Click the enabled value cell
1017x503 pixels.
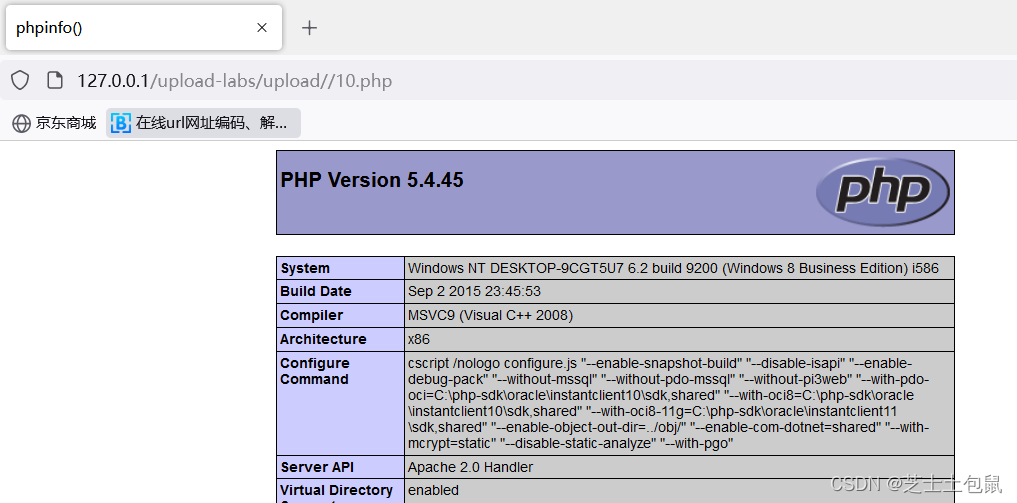pos(680,491)
